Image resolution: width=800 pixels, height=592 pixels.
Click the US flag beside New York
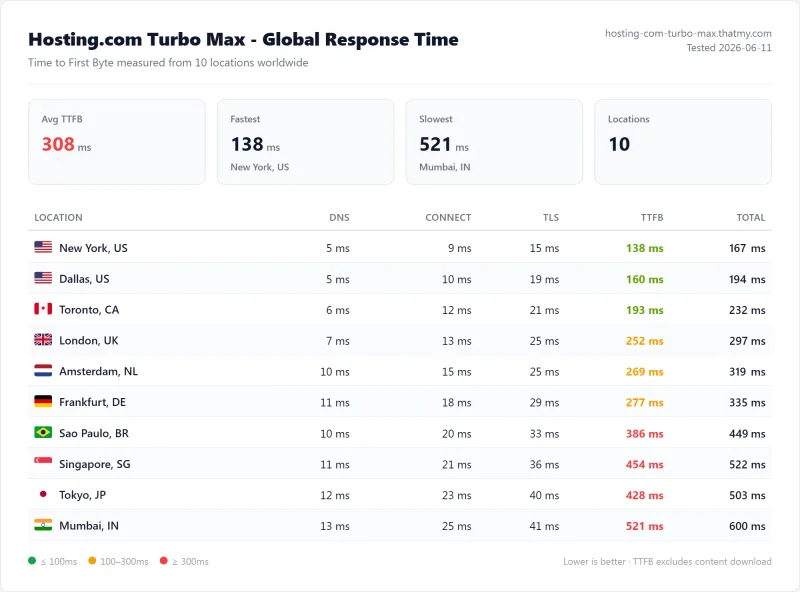point(43,248)
